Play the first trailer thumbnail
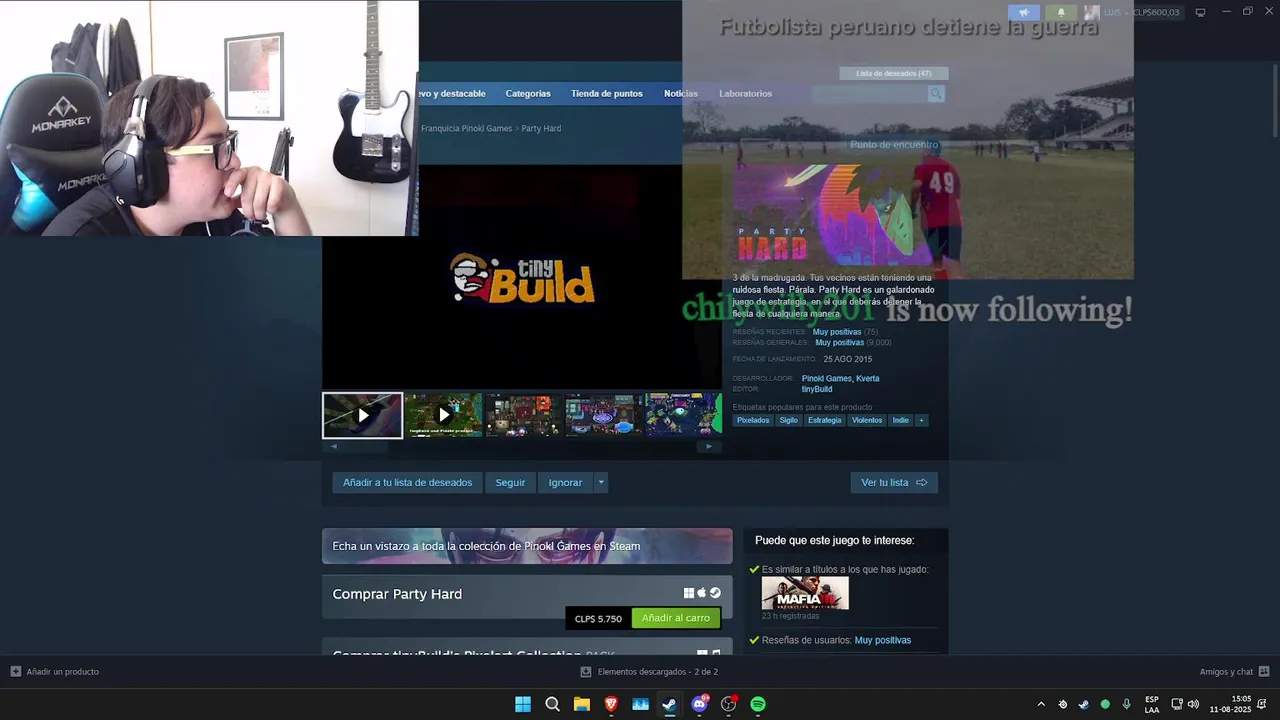This screenshot has height=720, width=1280. pyautogui.click(x=362, y=415)
